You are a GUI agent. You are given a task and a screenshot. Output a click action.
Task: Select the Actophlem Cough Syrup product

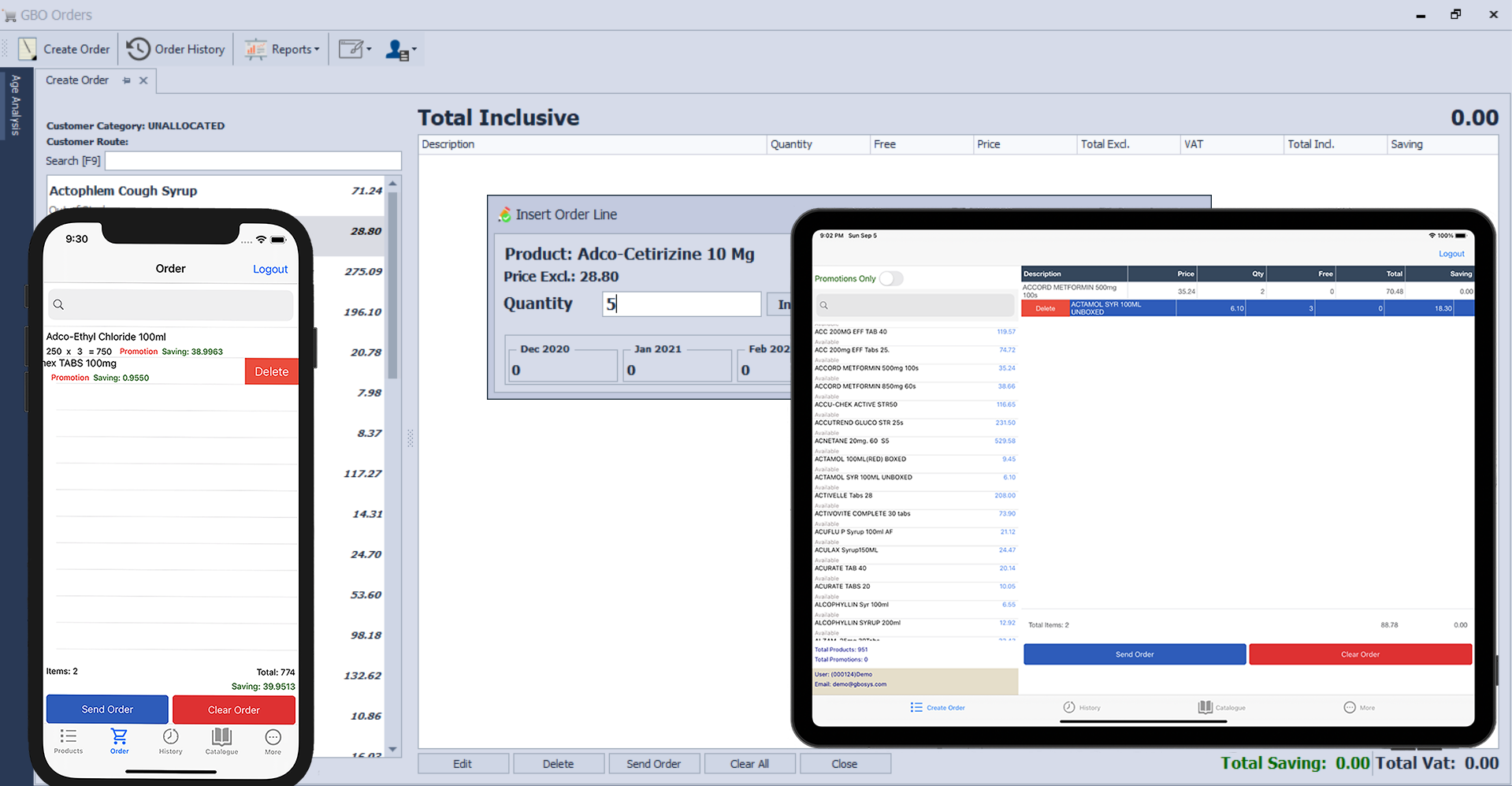(124, 191)
